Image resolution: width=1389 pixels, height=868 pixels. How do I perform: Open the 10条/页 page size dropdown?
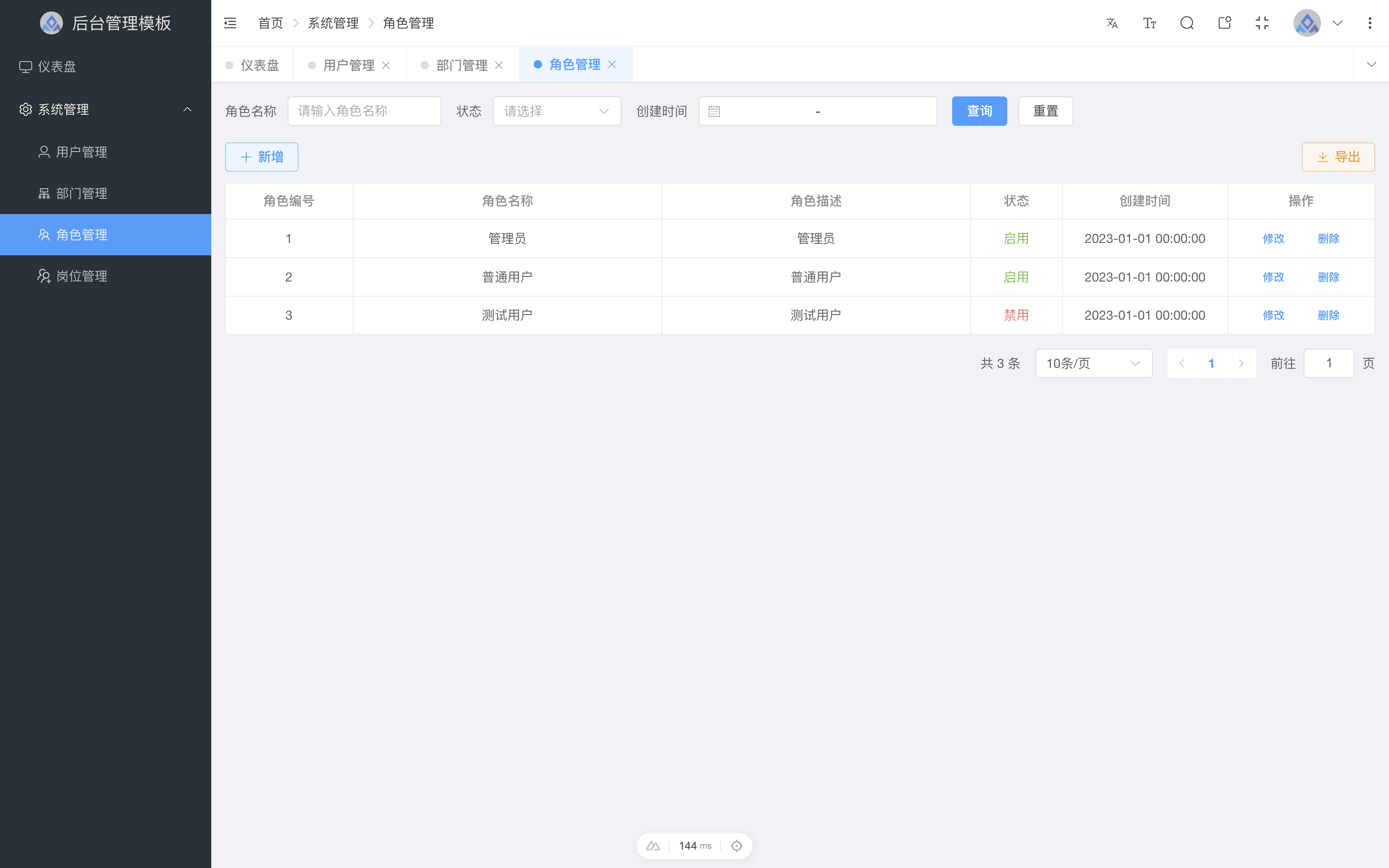(1093, 363)
